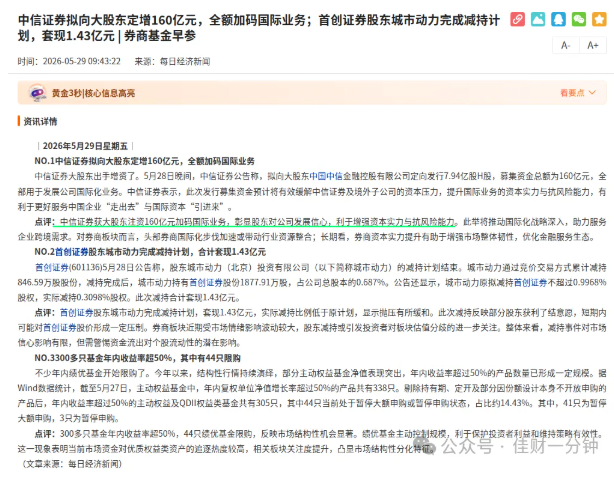
Task: Open 首创证券 link in 可能对首创证券股价
Action: (60, 327)
